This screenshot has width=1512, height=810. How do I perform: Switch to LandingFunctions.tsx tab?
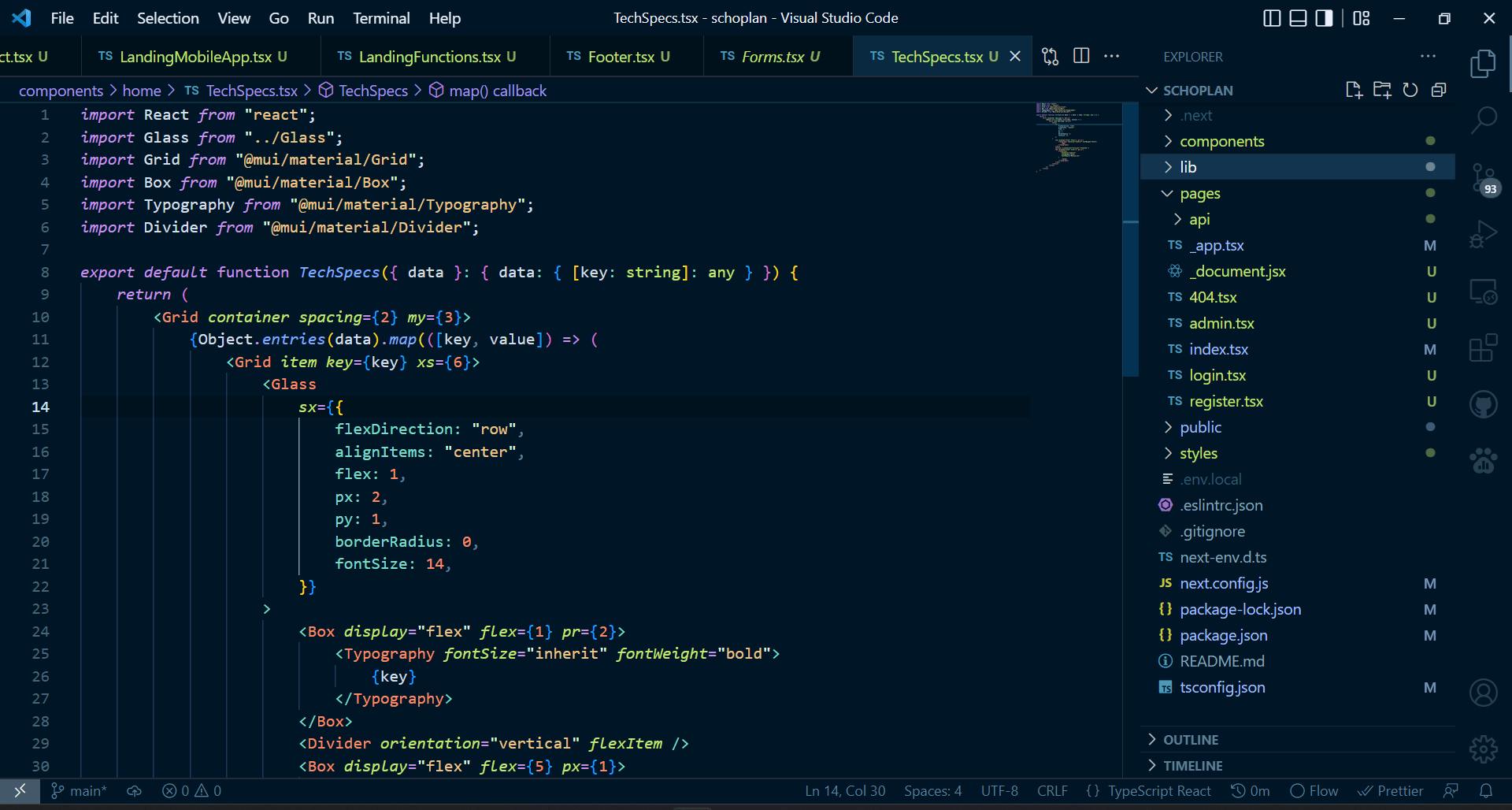pyautogui.click(x=435, y=56)
